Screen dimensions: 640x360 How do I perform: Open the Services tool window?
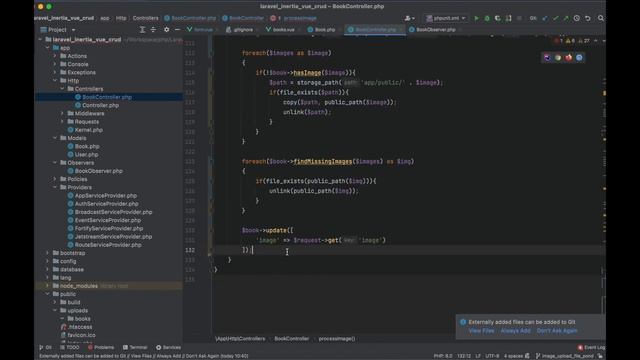pyautogui.click(x=168, y=347)
